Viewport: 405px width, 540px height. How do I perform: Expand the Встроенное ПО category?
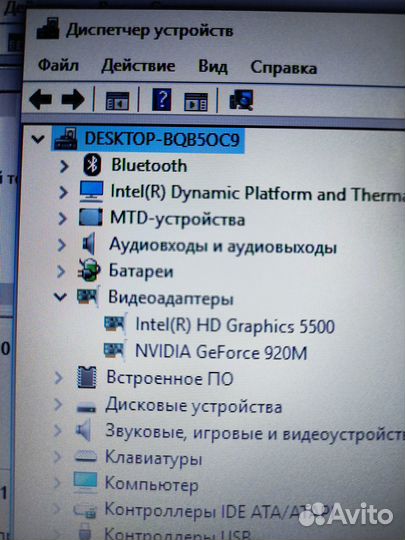(x=59, y=378)
